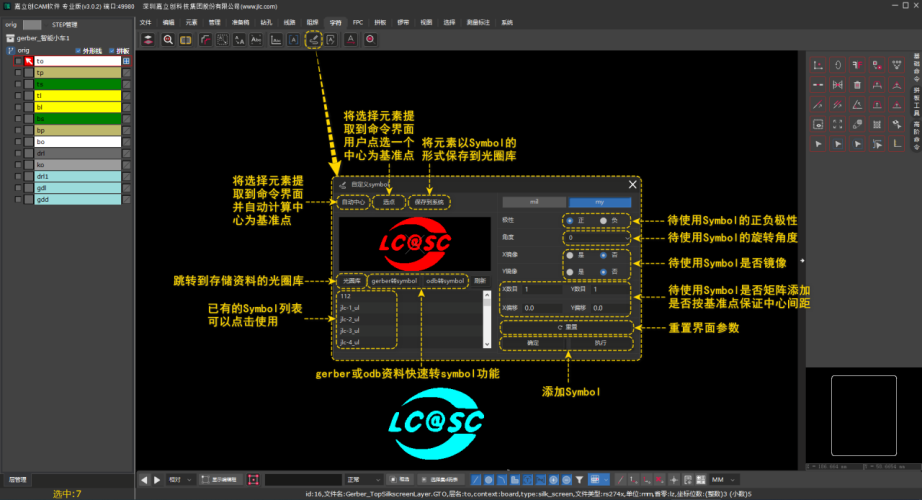Click the Y offset input field
This screenshot has height=500, width=922.
(610, 308)
